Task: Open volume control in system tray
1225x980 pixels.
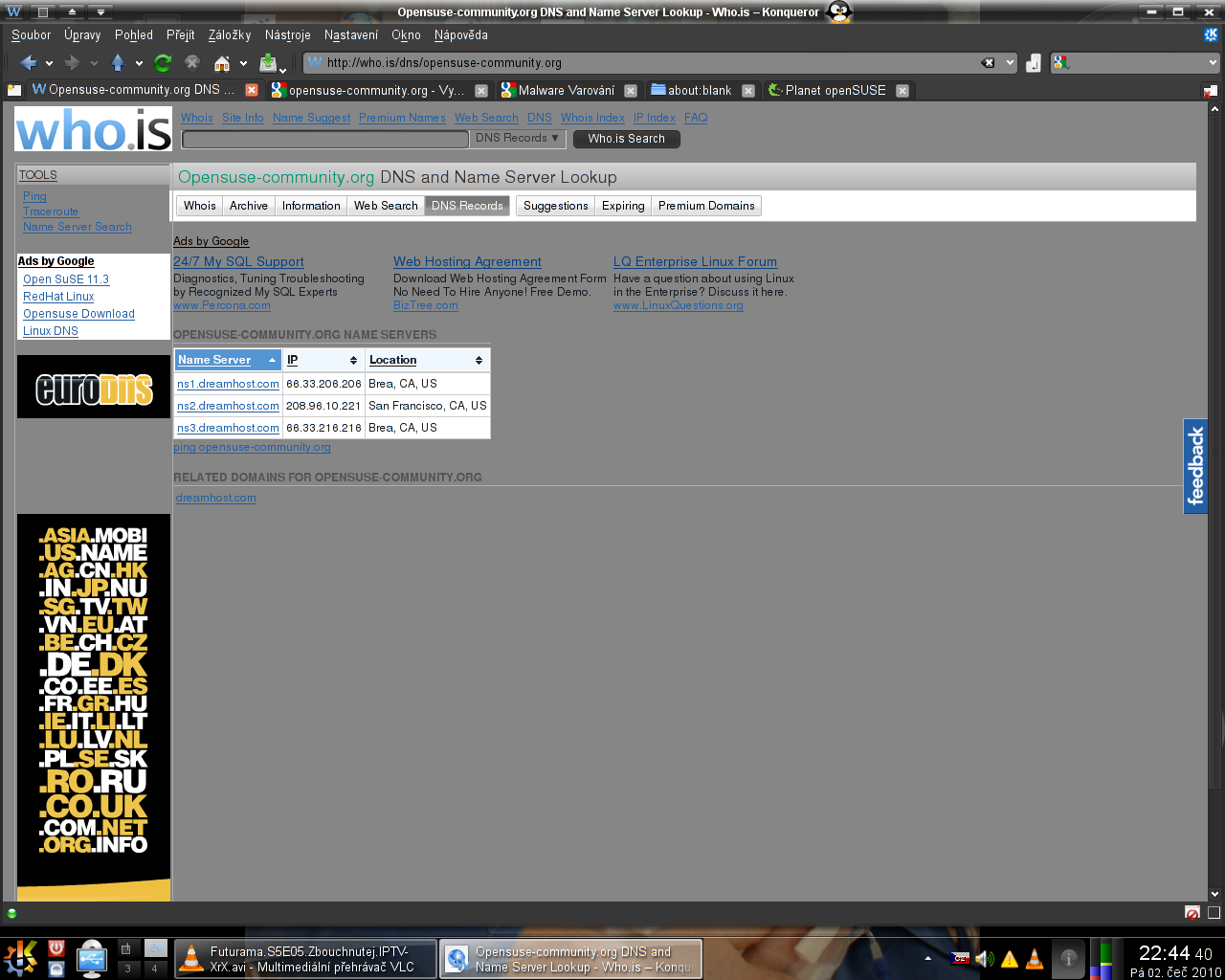Action: (985, 959)
